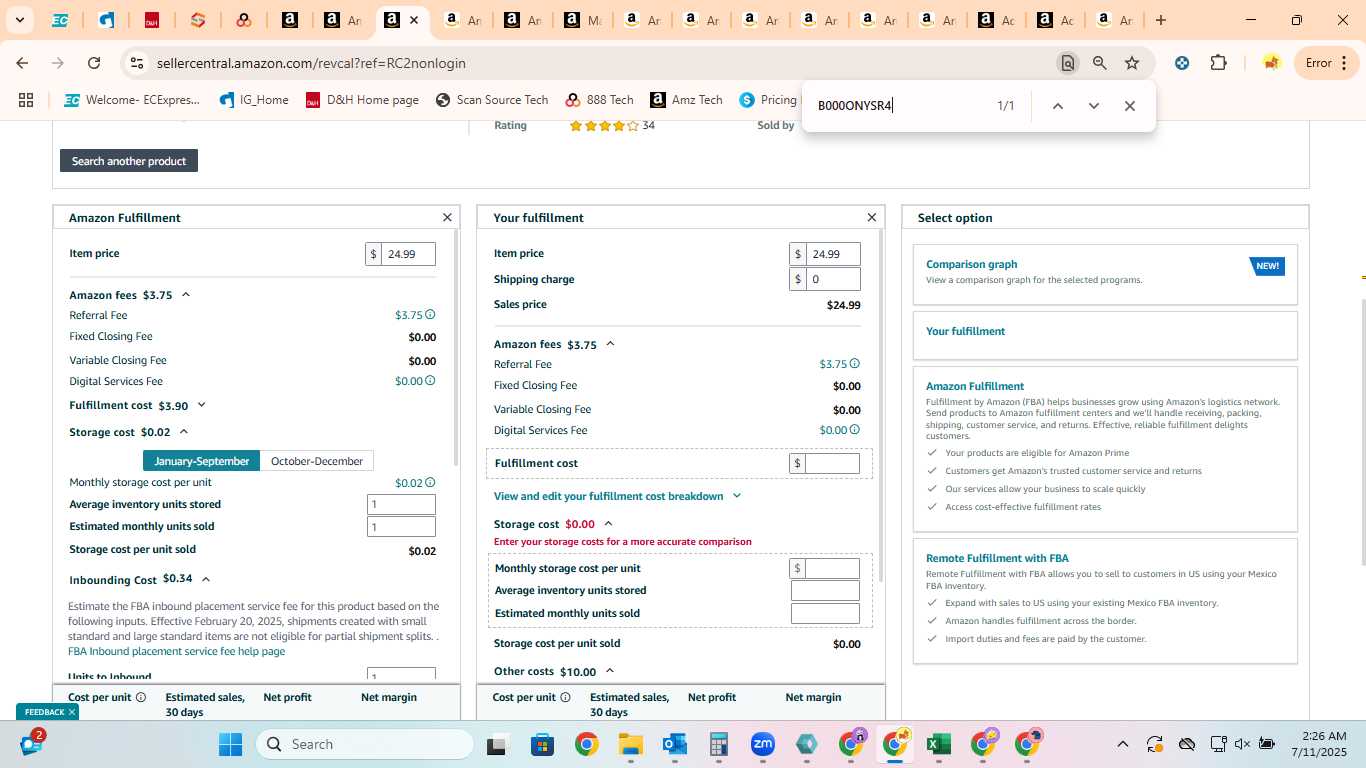The image size is (1366, 768).
Task: Select Your fulfillment option card
Action: pos(1105,335)
